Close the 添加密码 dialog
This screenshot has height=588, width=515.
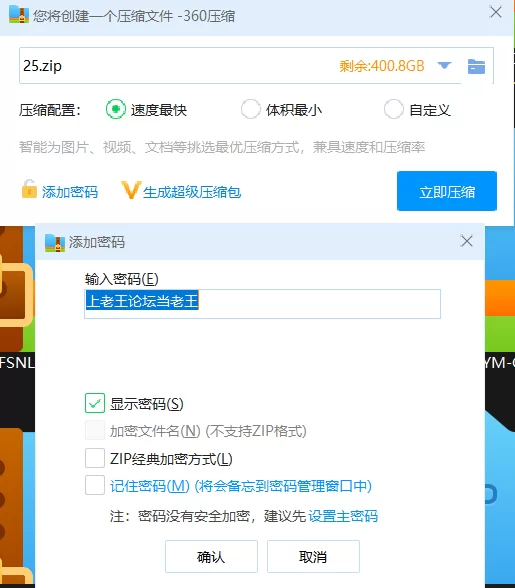467,241
